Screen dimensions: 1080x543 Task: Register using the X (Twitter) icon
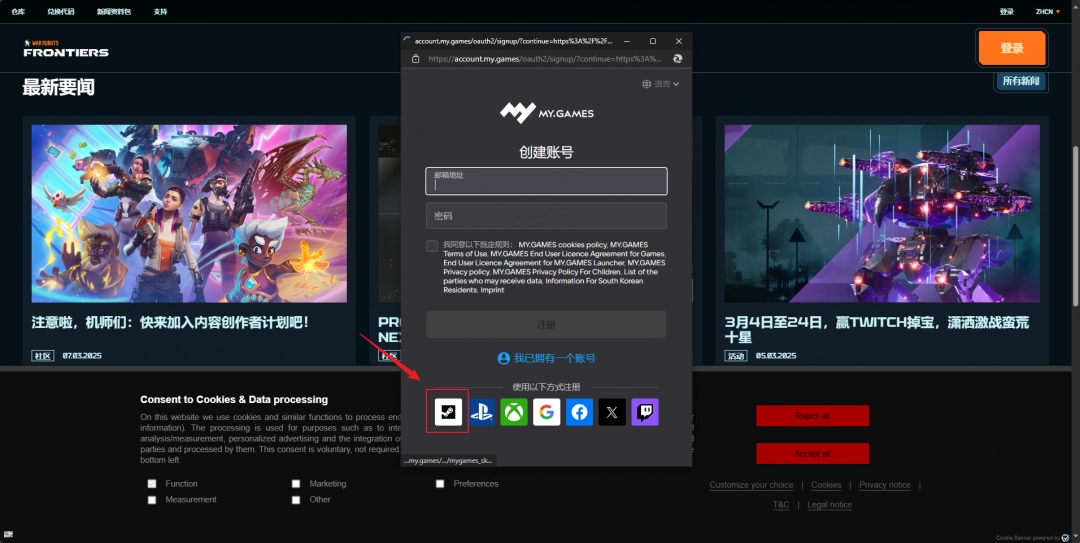[x=612, y=412]
